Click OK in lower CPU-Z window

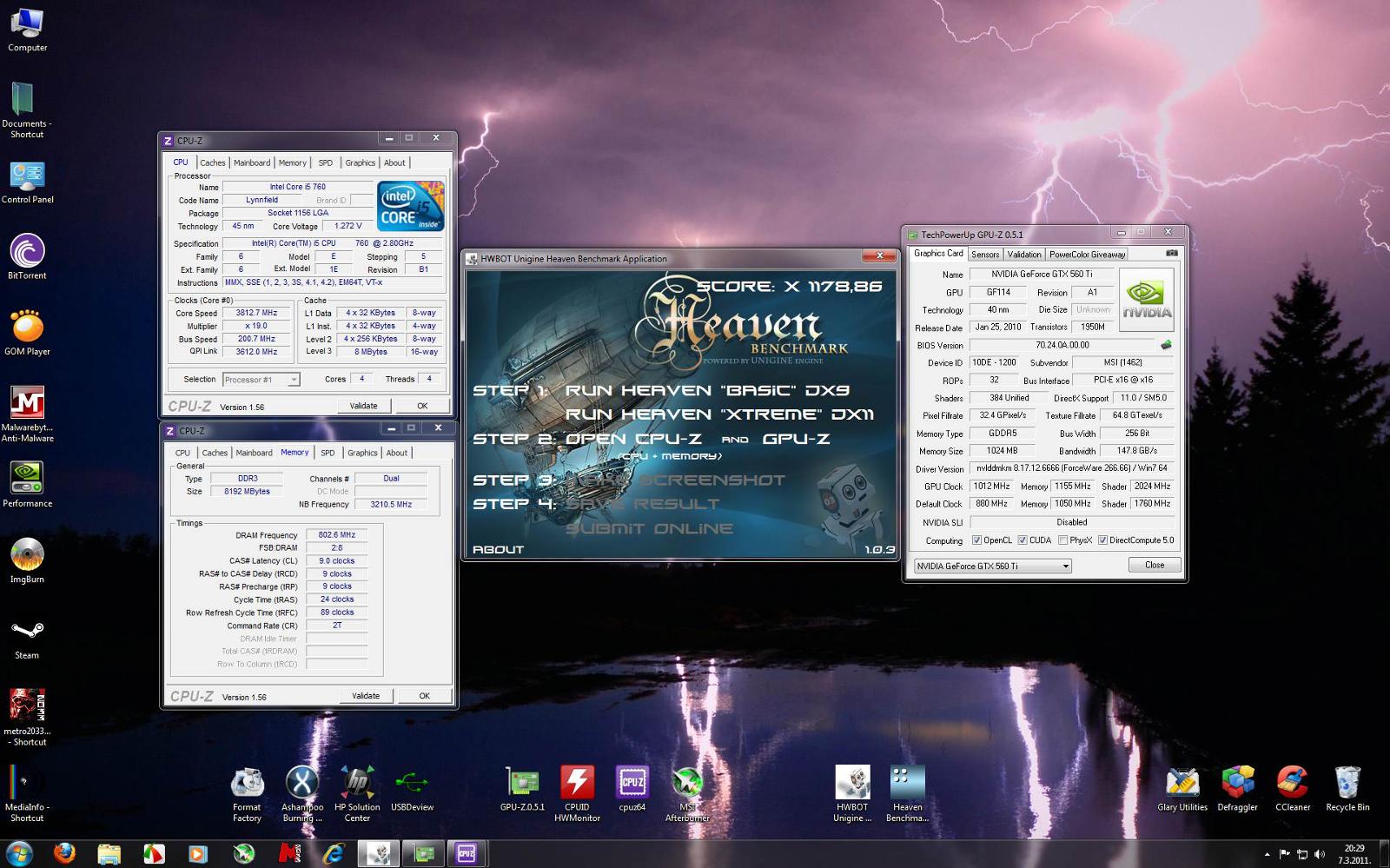[x=424, y=696]
